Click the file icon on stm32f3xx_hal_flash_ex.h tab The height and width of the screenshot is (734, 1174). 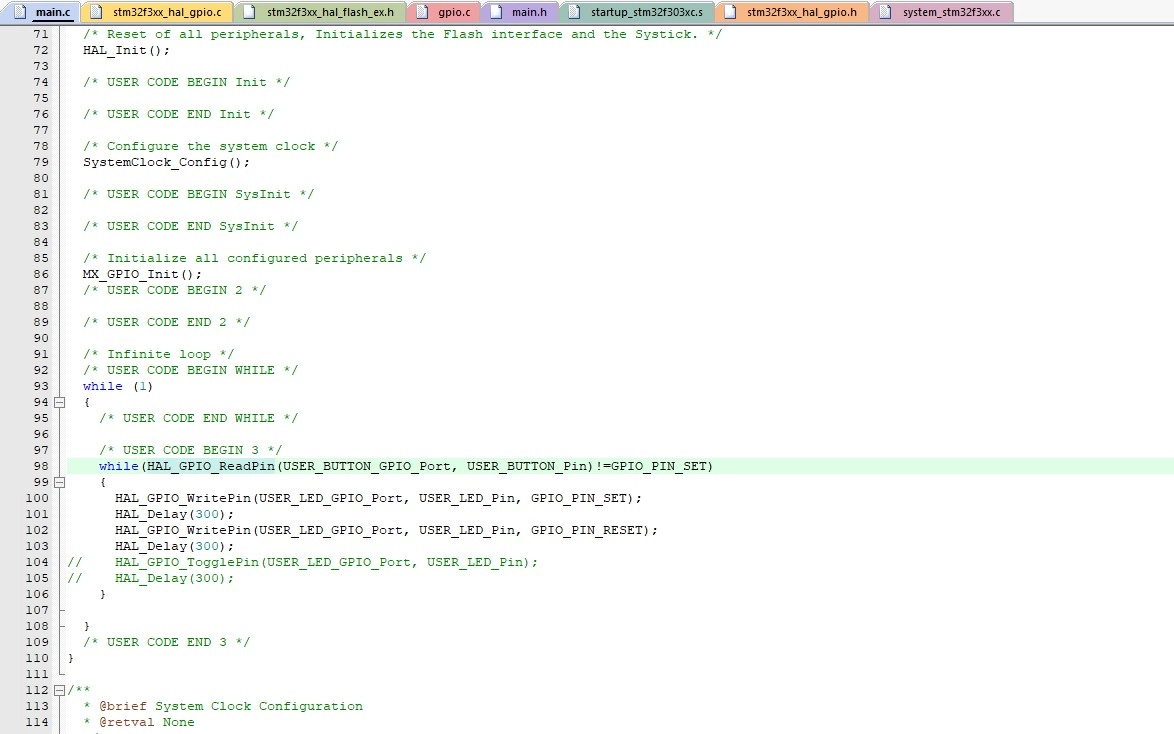click(x=250, y=12)
